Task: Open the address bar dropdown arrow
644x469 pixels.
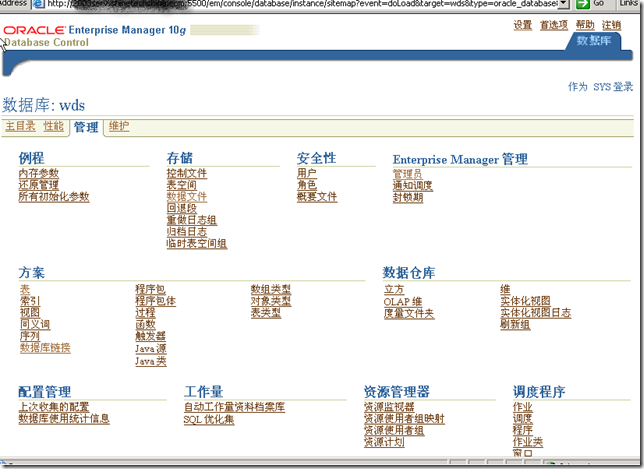Action: (x=564, y=4)
